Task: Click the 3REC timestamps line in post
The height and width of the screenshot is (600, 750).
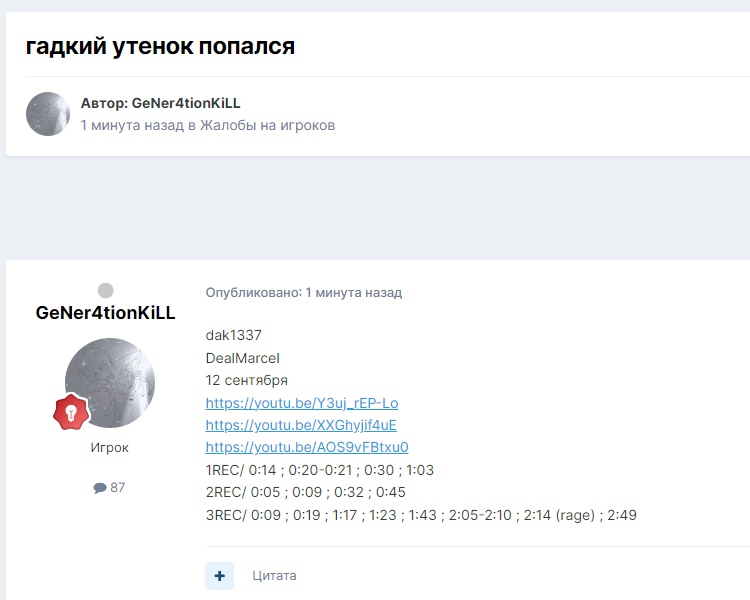Action: pyautogui.click(x=421, y=515)
